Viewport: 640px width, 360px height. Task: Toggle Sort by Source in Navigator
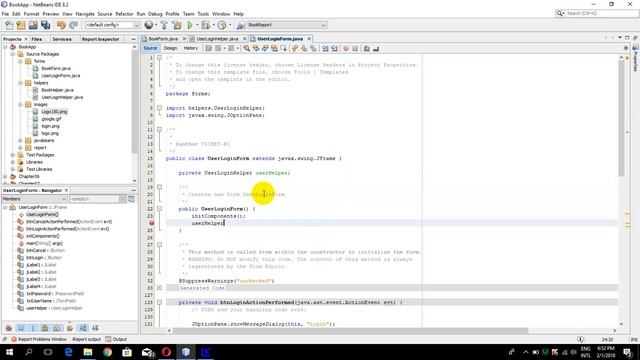click(x=95, y=328)
